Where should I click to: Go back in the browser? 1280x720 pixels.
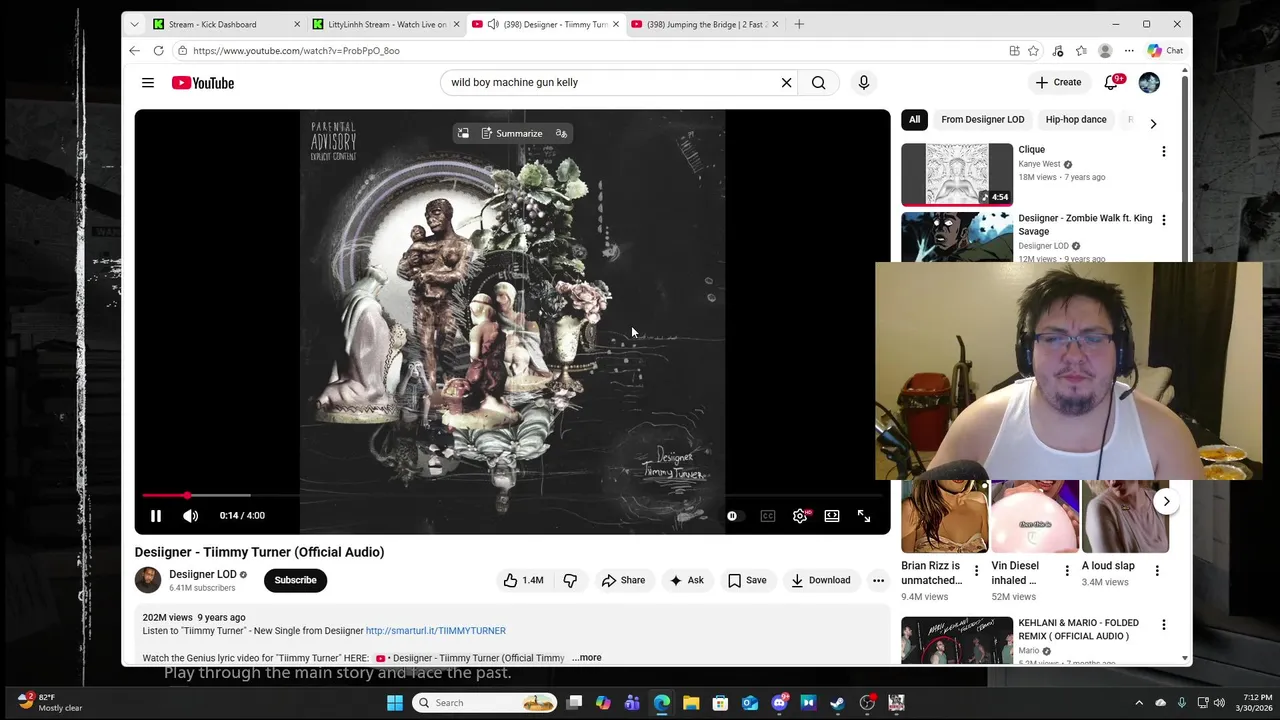pyautogui.click(x=135, y=50)
